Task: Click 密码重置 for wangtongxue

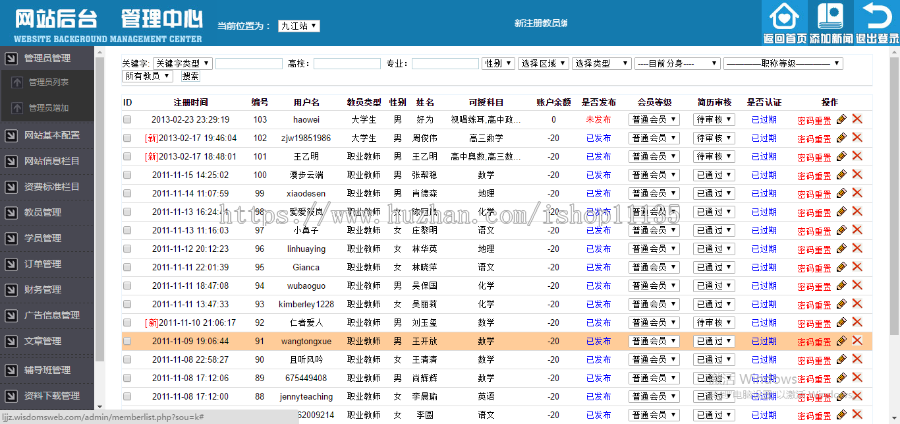Action: (814, 341)
